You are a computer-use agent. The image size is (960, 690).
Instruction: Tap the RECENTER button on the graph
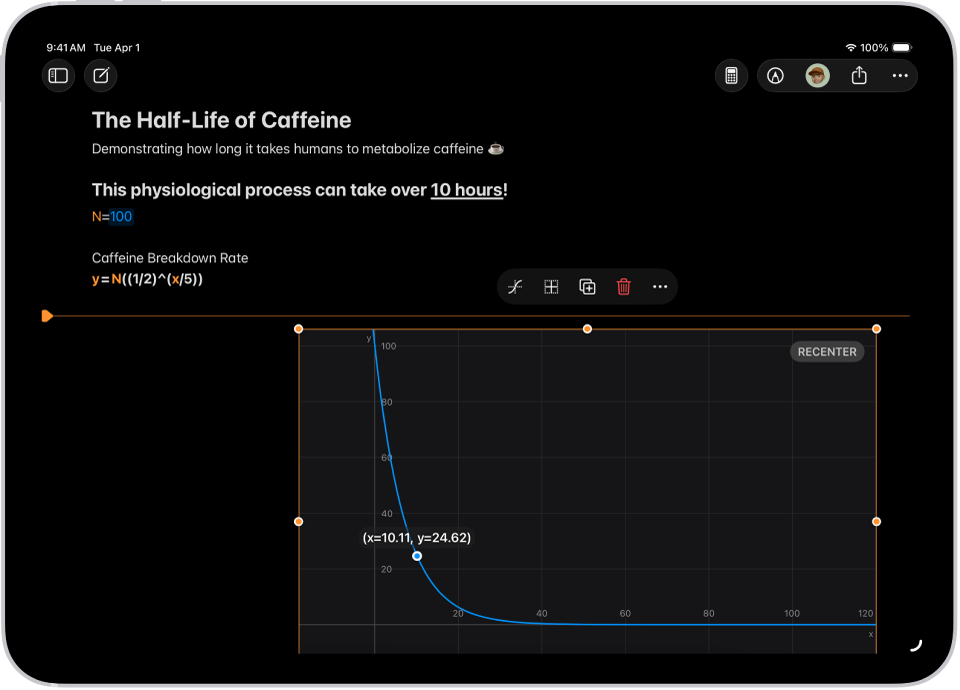(x=827, y=351)
